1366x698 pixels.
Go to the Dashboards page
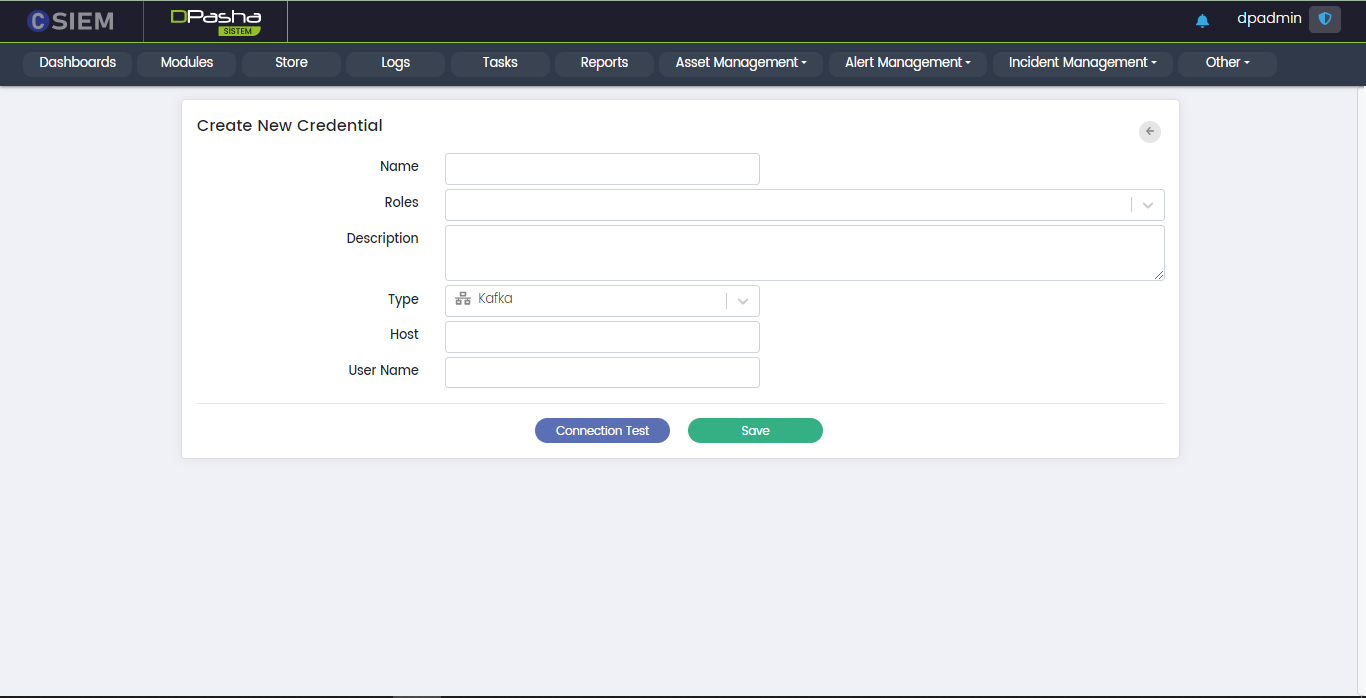pos(77,63)
